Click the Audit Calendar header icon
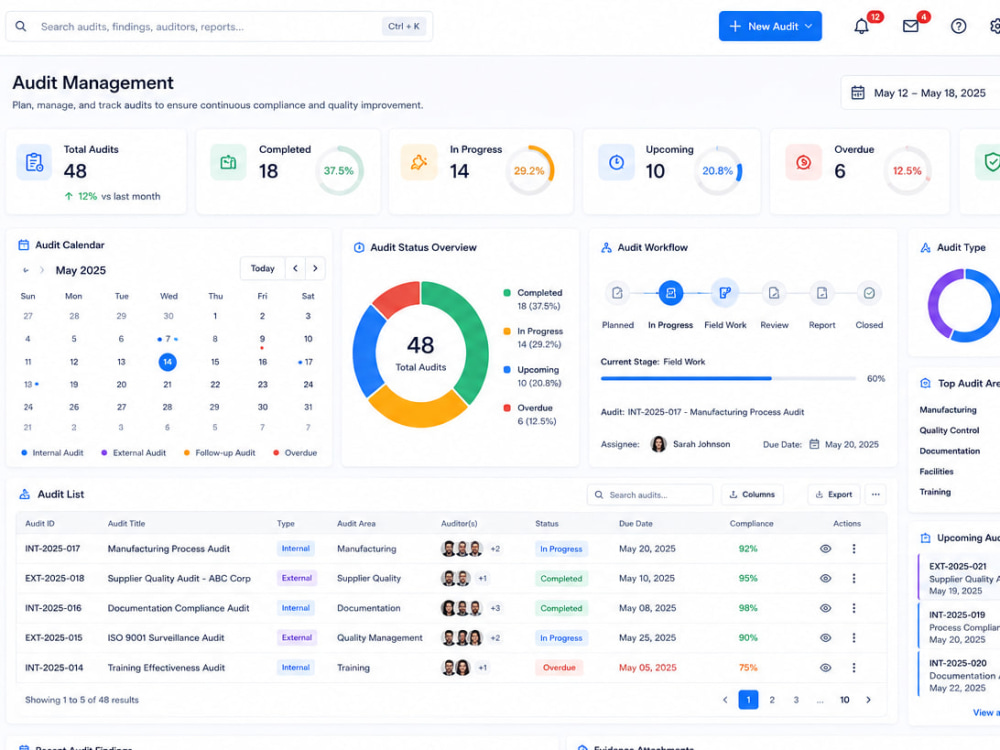Image resolution: width=1000 pixels, height=750 pixels. tap(24, 245)
